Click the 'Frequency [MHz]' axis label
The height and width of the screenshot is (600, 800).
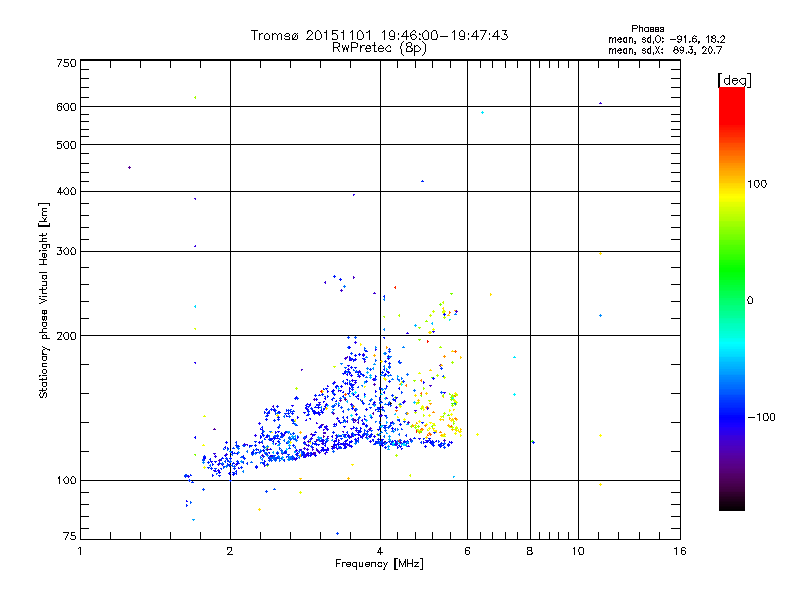pos(379,564)
